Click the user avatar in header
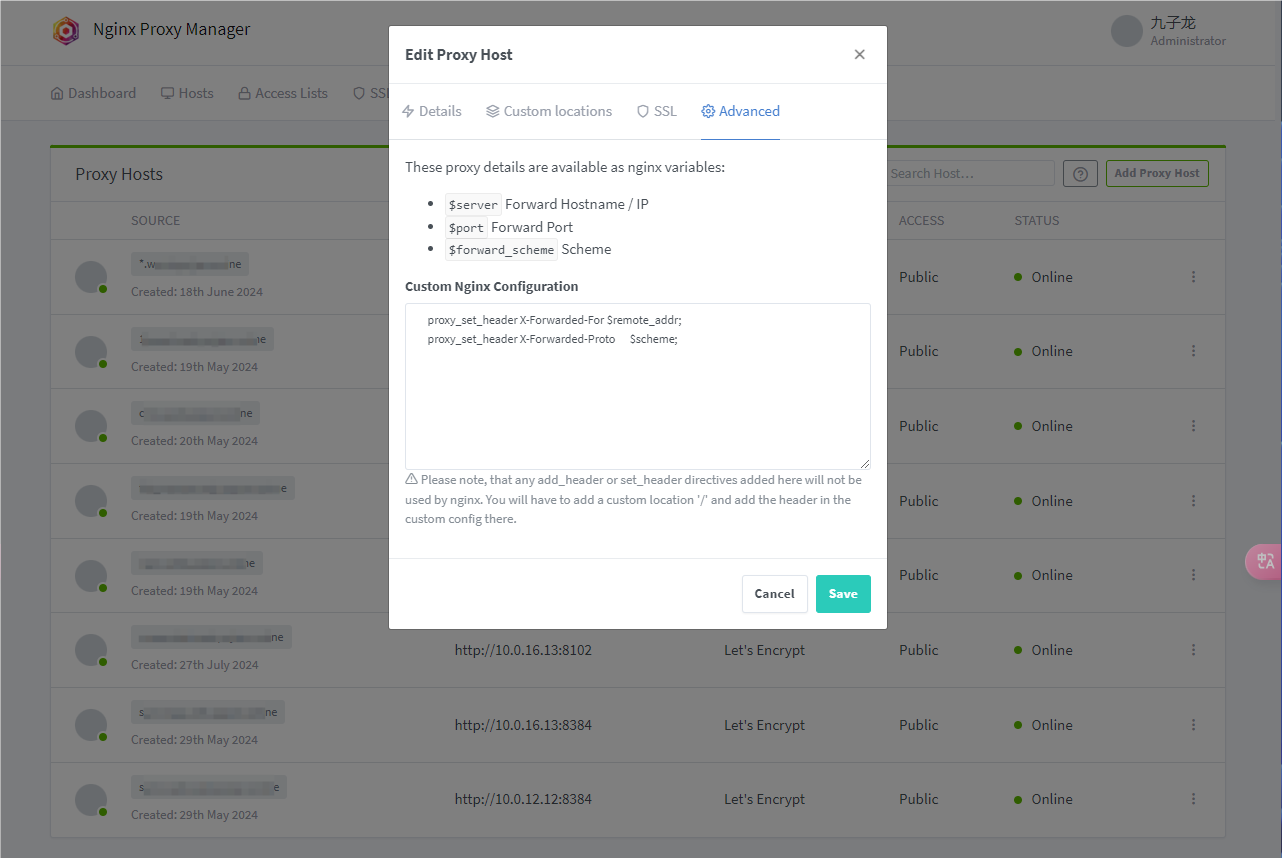The image size is (1282, 858). click(x=1127, y=31)
